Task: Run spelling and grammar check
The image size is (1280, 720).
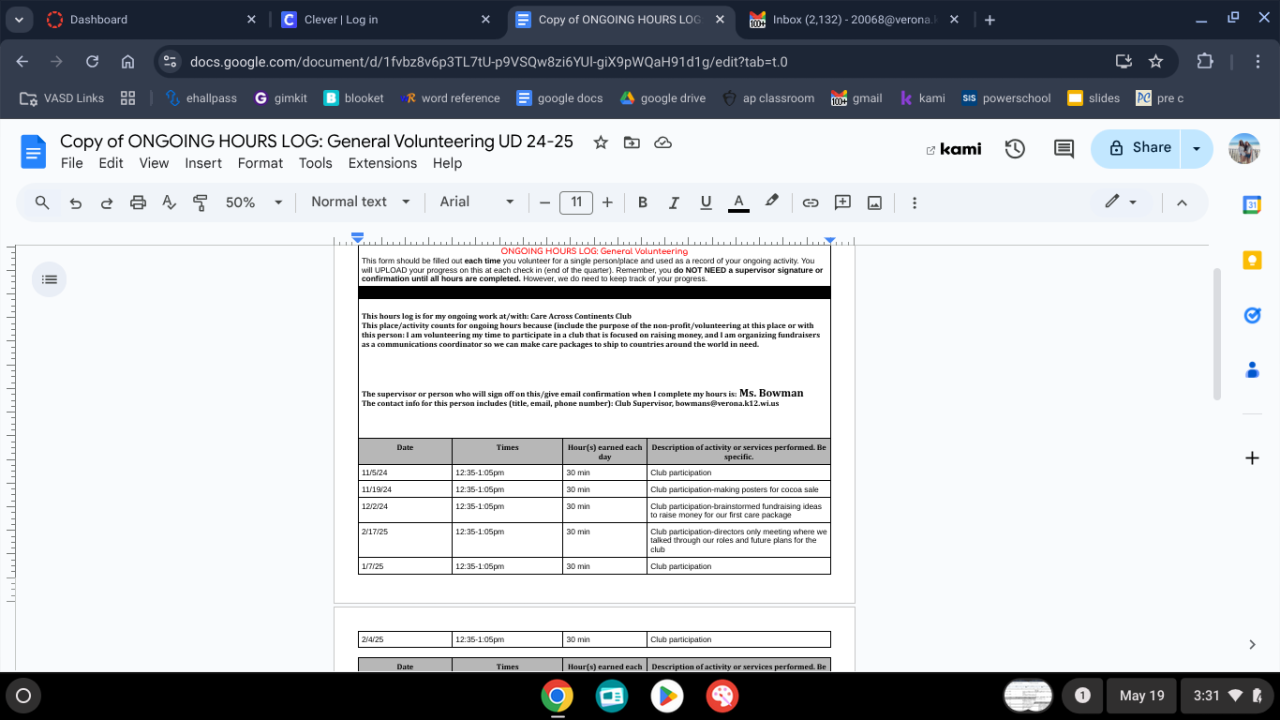Action: [169, 202]
